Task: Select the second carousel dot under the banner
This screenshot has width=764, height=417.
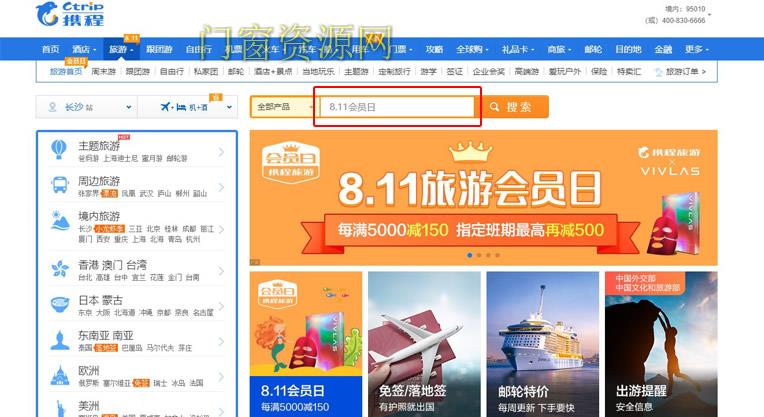Action: [479, 255]
